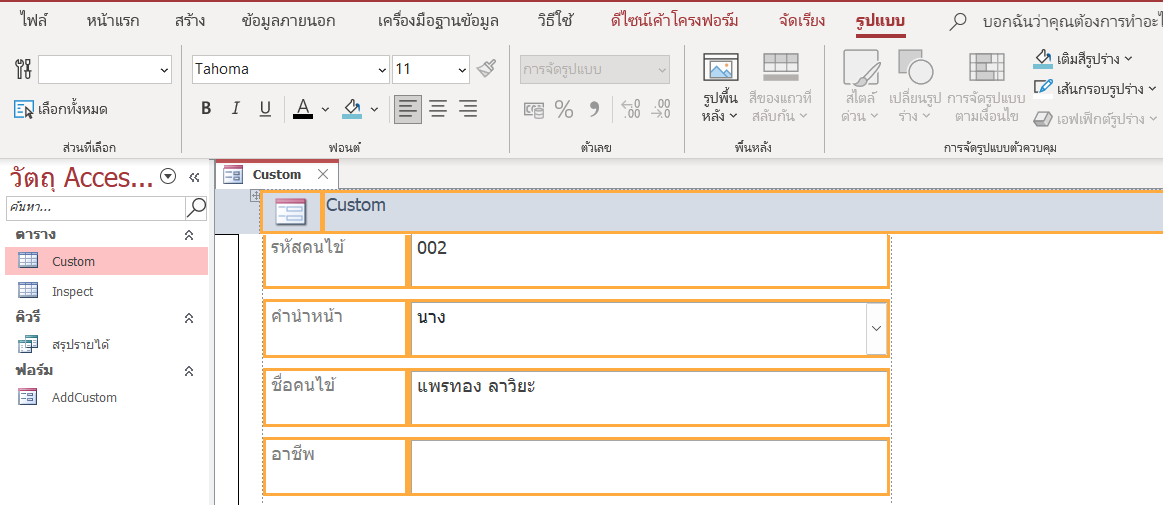The height and width of the screenshot is (505, 1163).
Task: Click the percent number format icon
Action: (564, 109)
